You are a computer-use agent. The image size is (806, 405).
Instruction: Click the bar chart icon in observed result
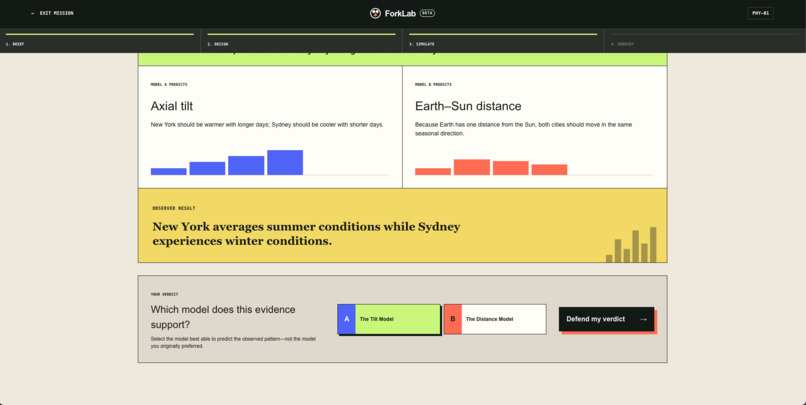pos(631,245)
